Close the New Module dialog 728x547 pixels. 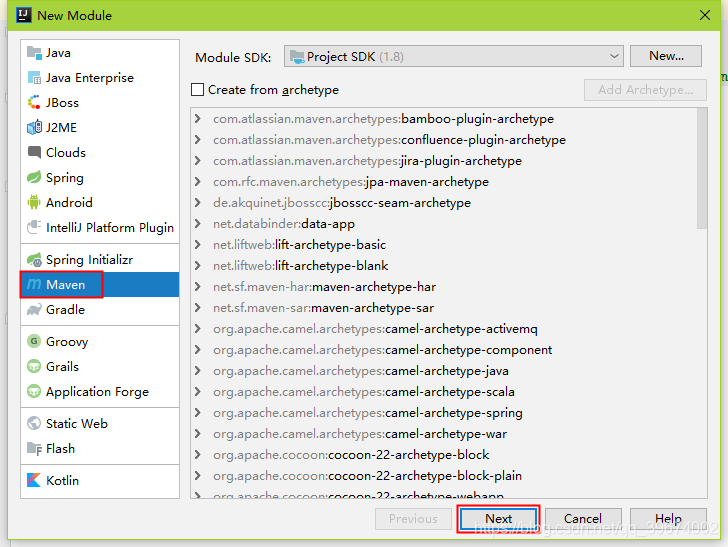pyautogui.click(x=705, y=15)
